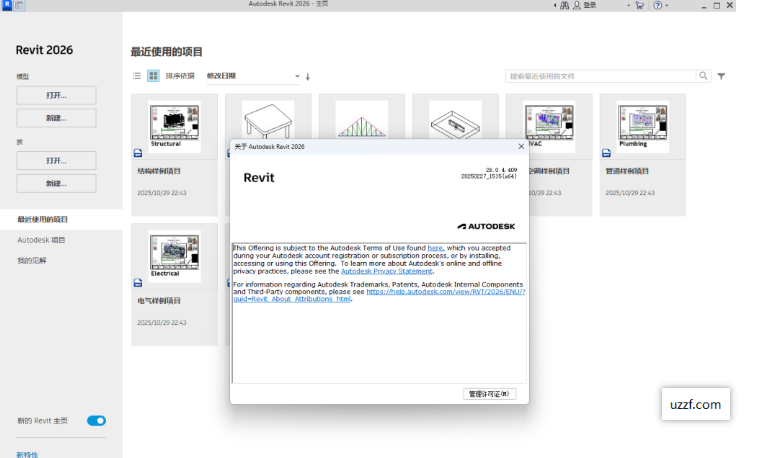The image size is (764, 458).
Task: Open the 修改日期 sort-by dropdown
Action: [253, 76]
